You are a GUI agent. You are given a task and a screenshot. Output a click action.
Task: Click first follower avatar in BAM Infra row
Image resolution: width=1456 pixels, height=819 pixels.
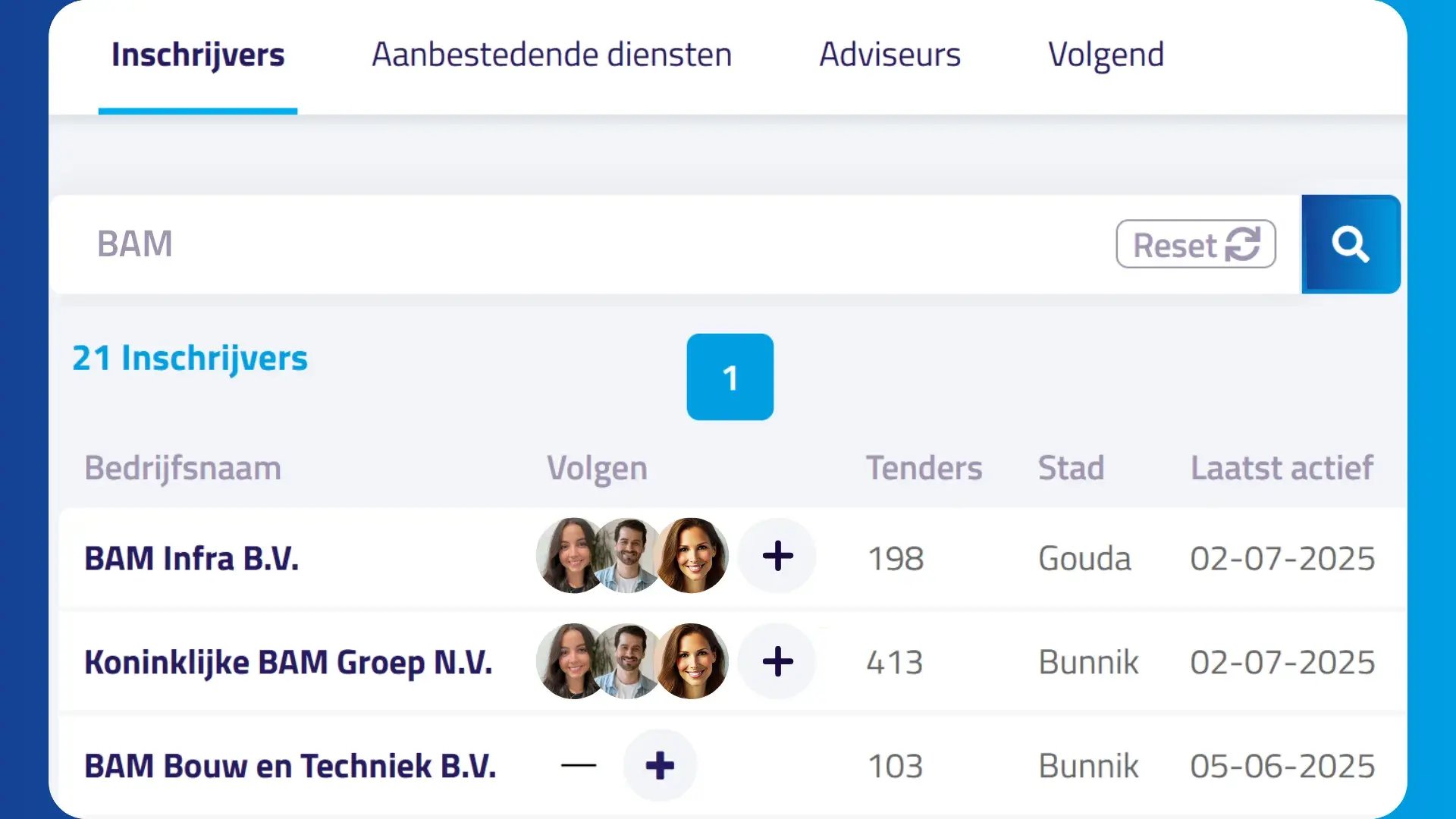coord(569,556)
